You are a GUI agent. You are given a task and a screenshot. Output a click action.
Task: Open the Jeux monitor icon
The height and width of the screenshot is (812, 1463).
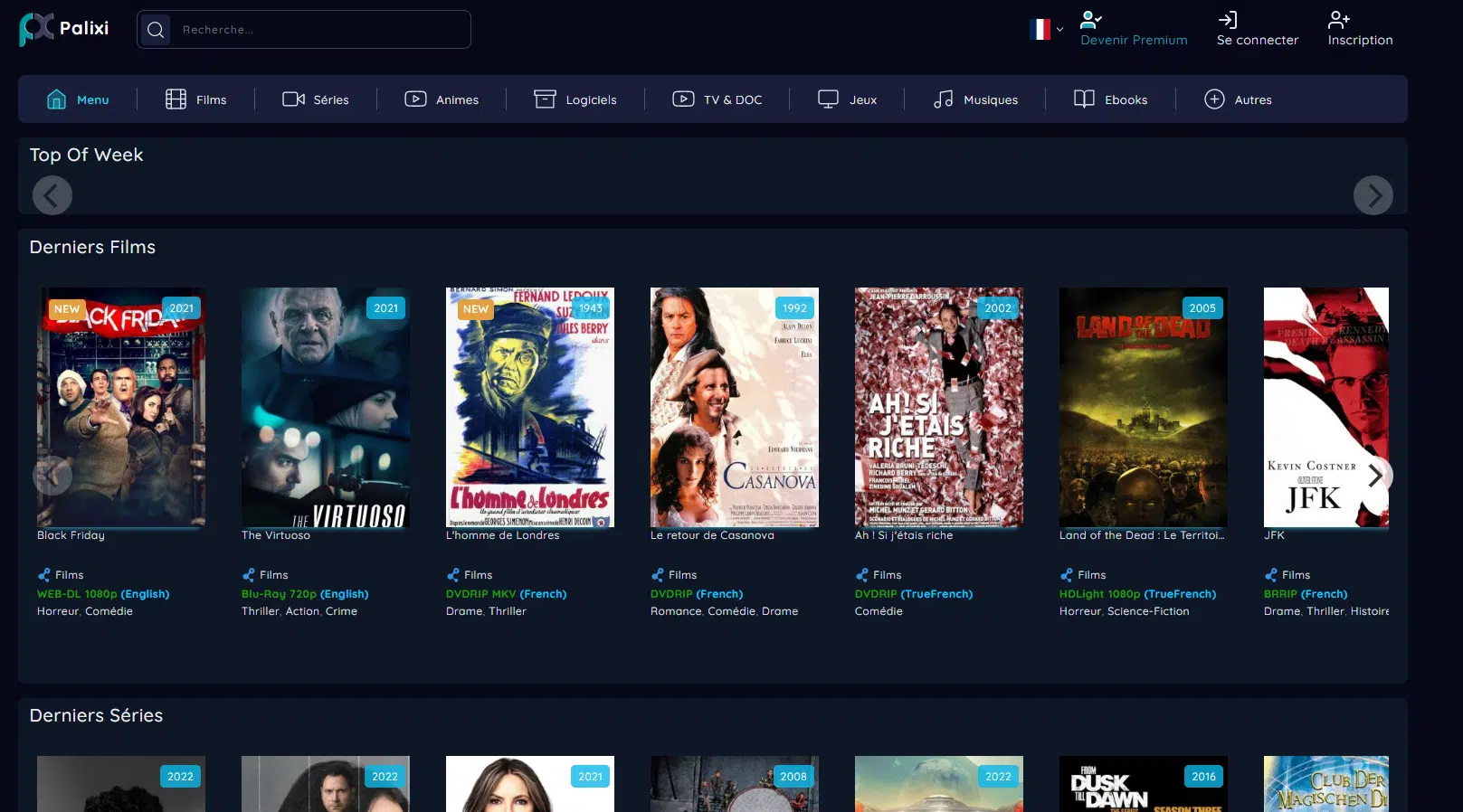click(x=828, y=99)
